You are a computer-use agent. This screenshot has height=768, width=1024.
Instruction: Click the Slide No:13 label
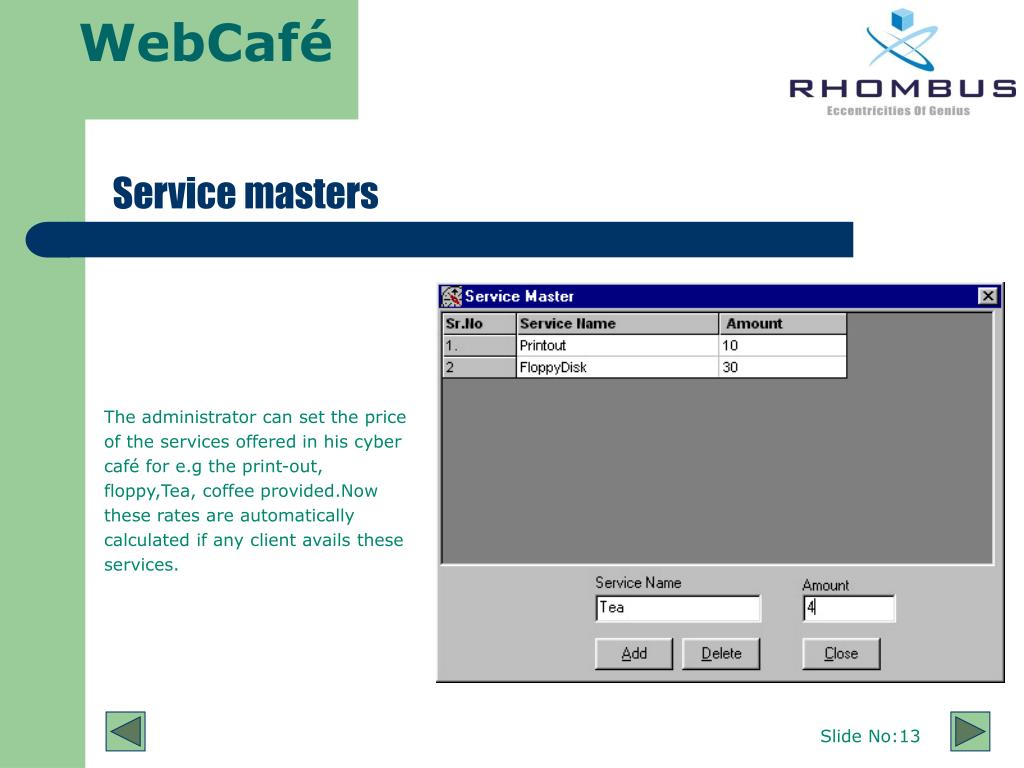(x=870, y=737)
